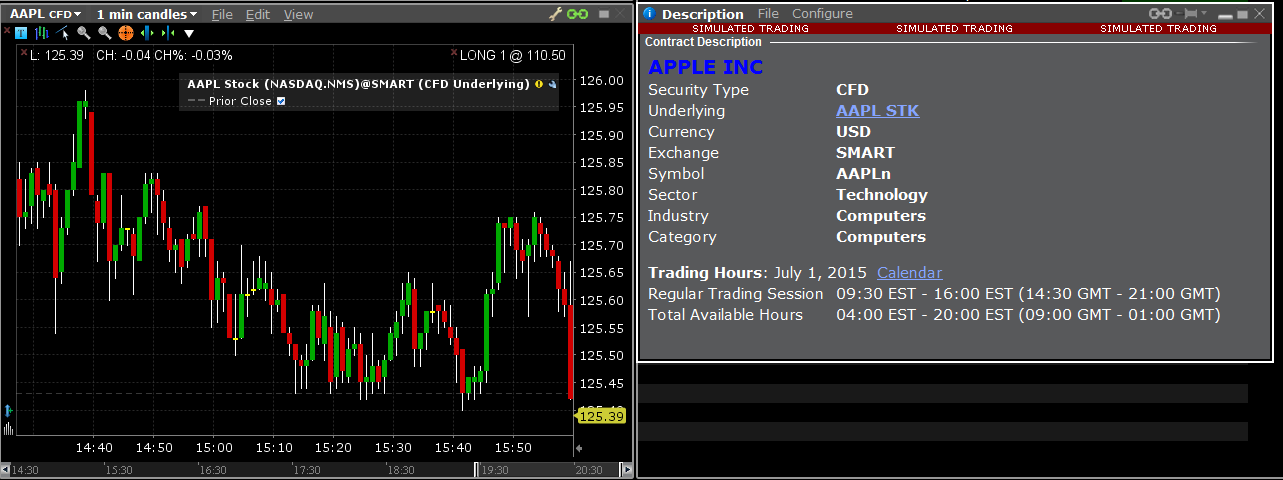Click the small arrow at chart bottom right
This screenshot has height=480, width=1283.
[580, 448]
